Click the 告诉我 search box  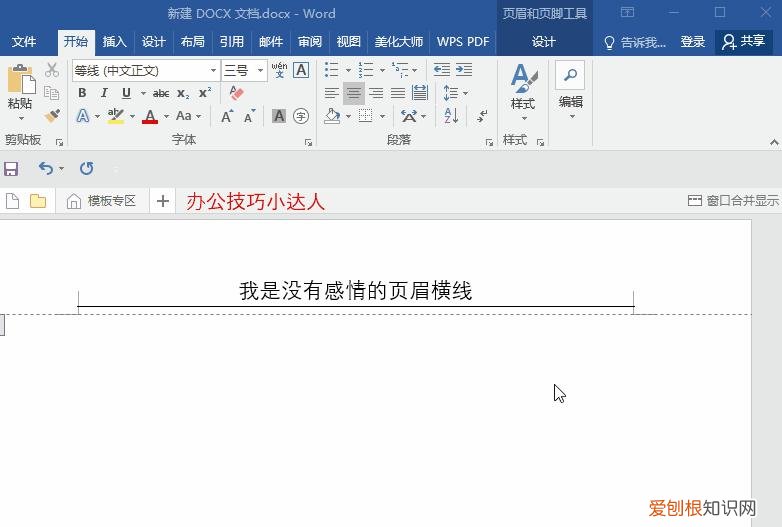pos(634,42)
